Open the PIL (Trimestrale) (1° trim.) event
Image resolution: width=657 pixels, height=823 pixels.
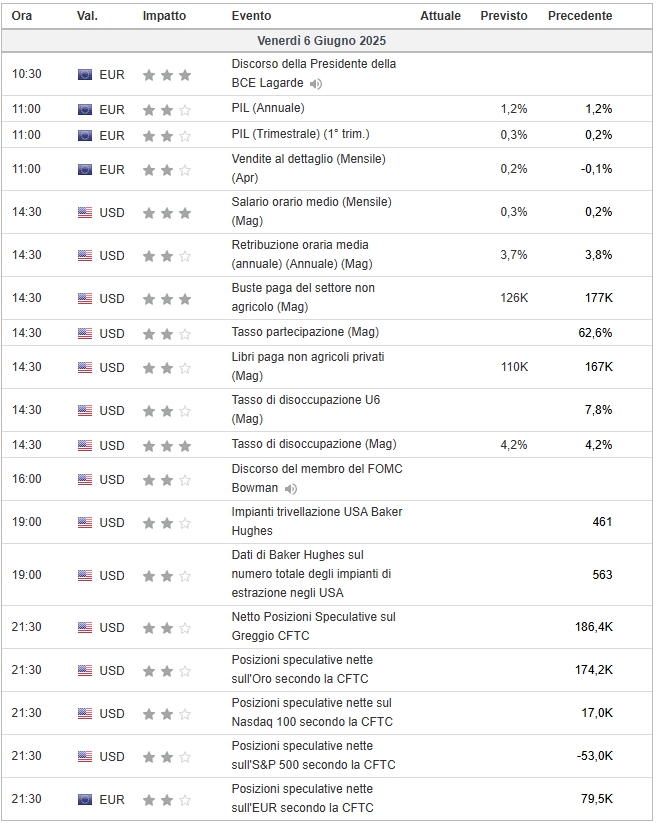tap(300, 134)
